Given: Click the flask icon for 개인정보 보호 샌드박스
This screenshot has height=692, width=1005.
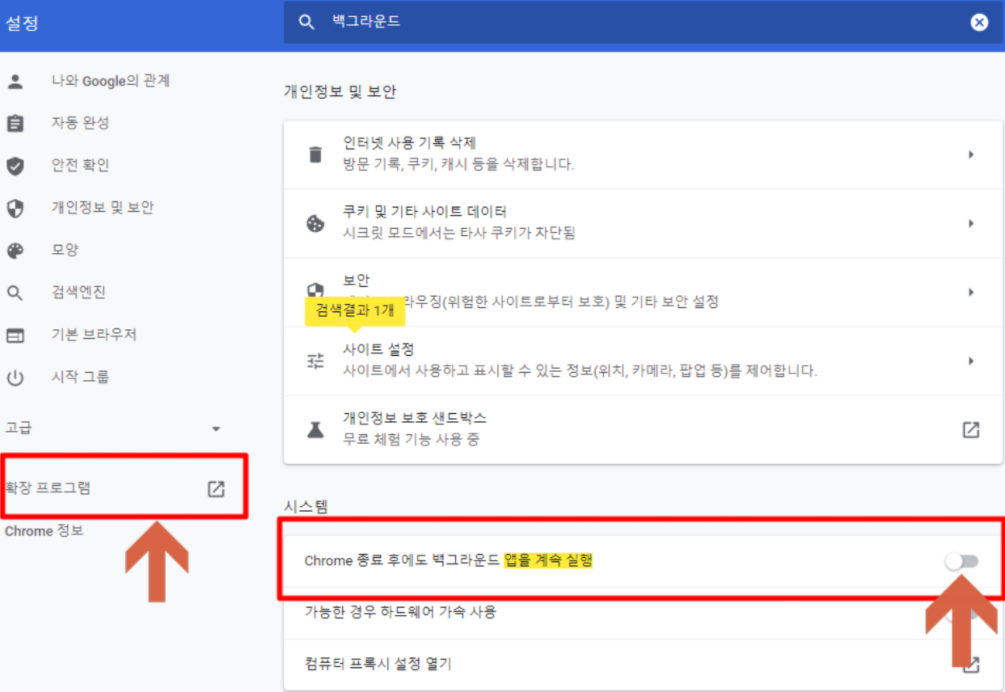Looking at the screenshot, I should 315,430.
